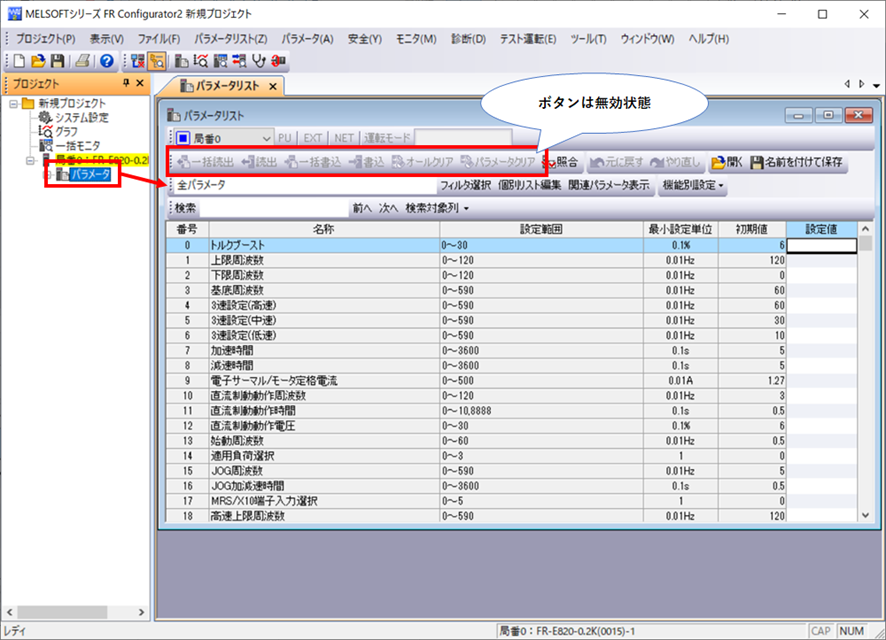Click フィルタ選択 filter selection
The image size is (886, 640).
click(465, 185)
